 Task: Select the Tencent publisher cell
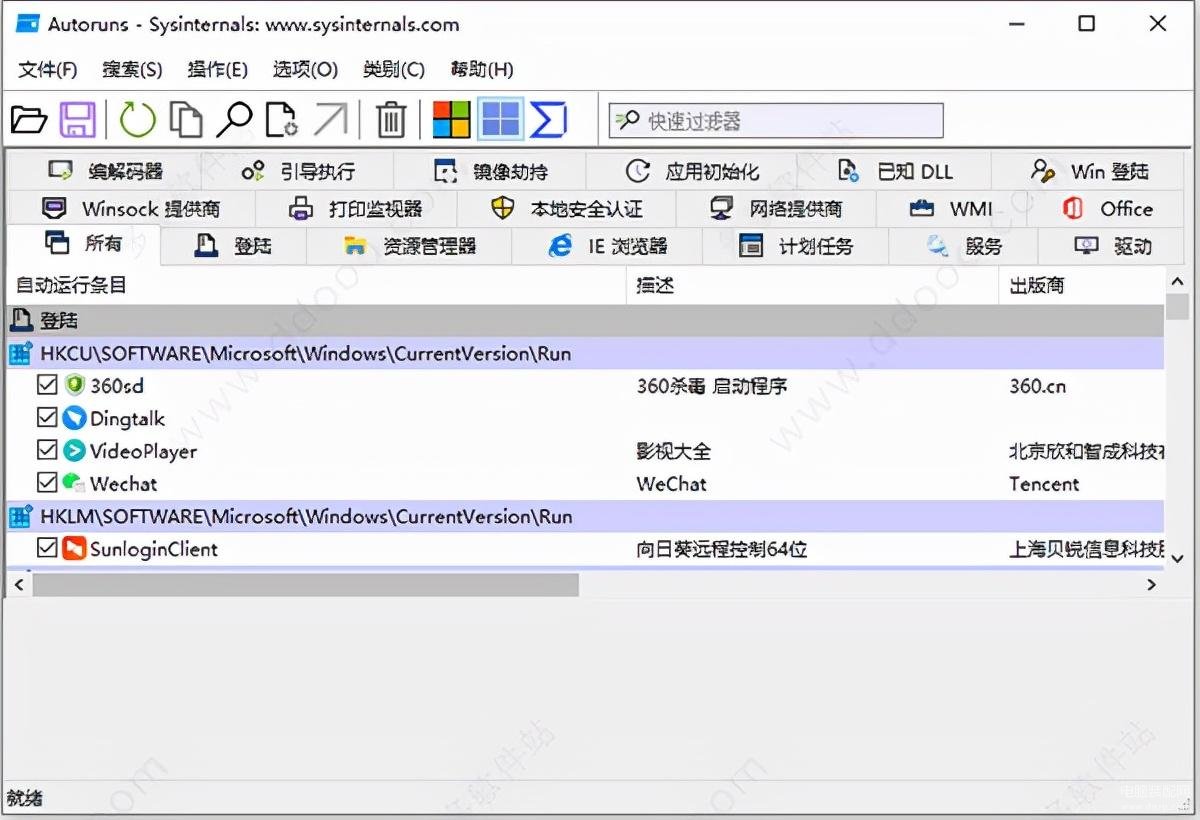pos(1044,484)
